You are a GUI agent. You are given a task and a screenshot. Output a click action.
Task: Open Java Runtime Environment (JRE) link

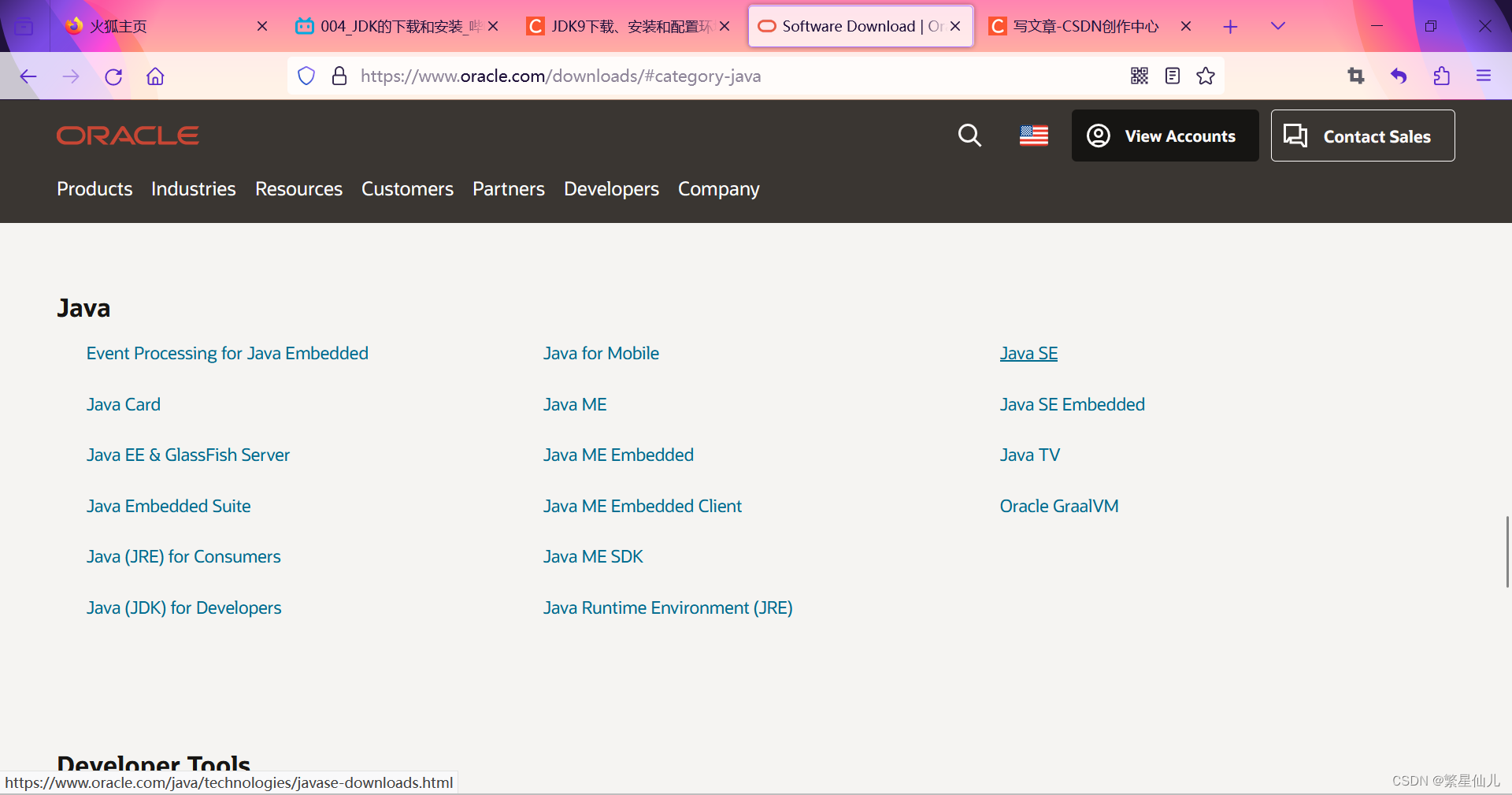[x=668, y=607]
